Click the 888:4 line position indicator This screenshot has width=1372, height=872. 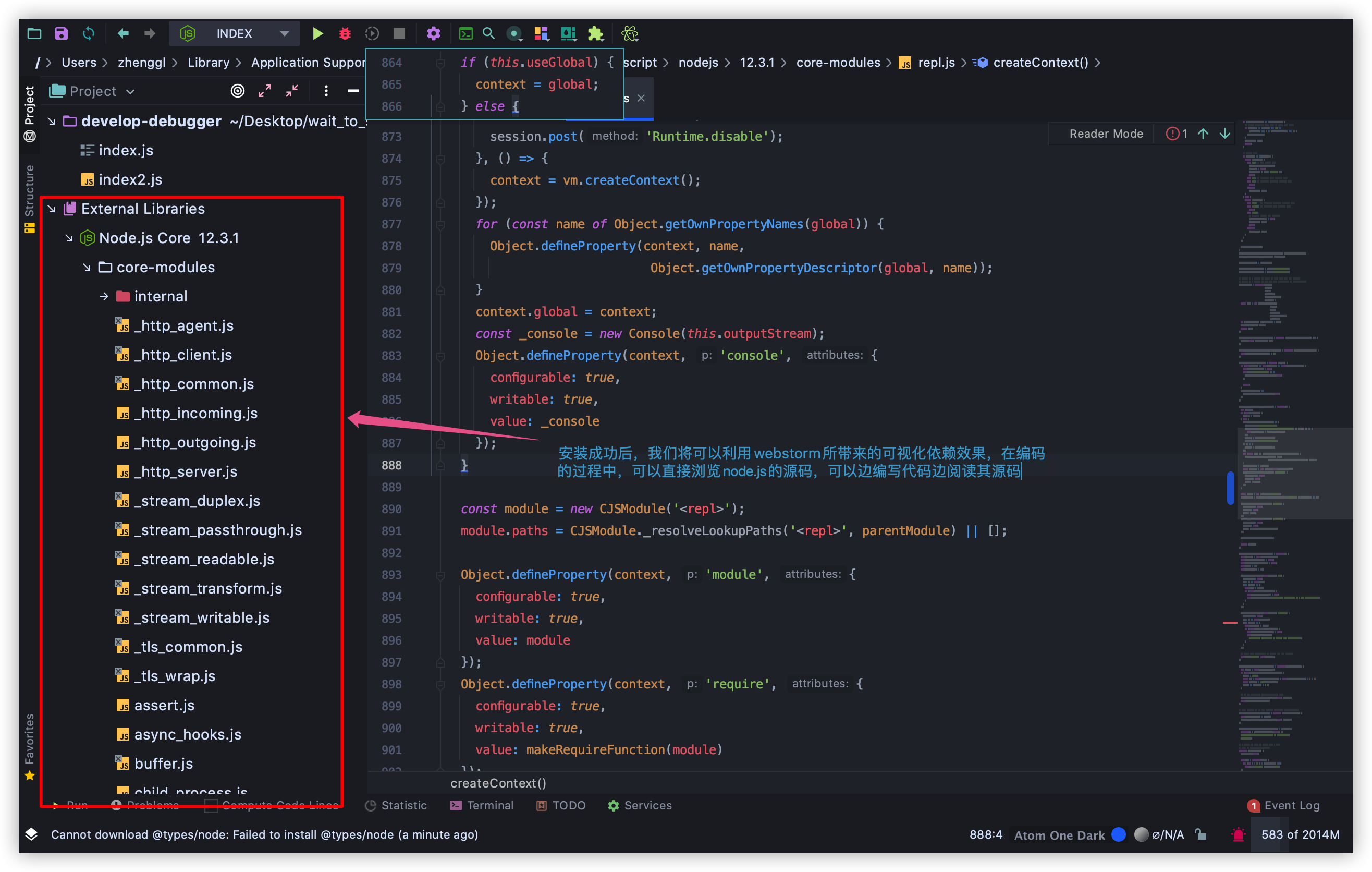[986, 835]
